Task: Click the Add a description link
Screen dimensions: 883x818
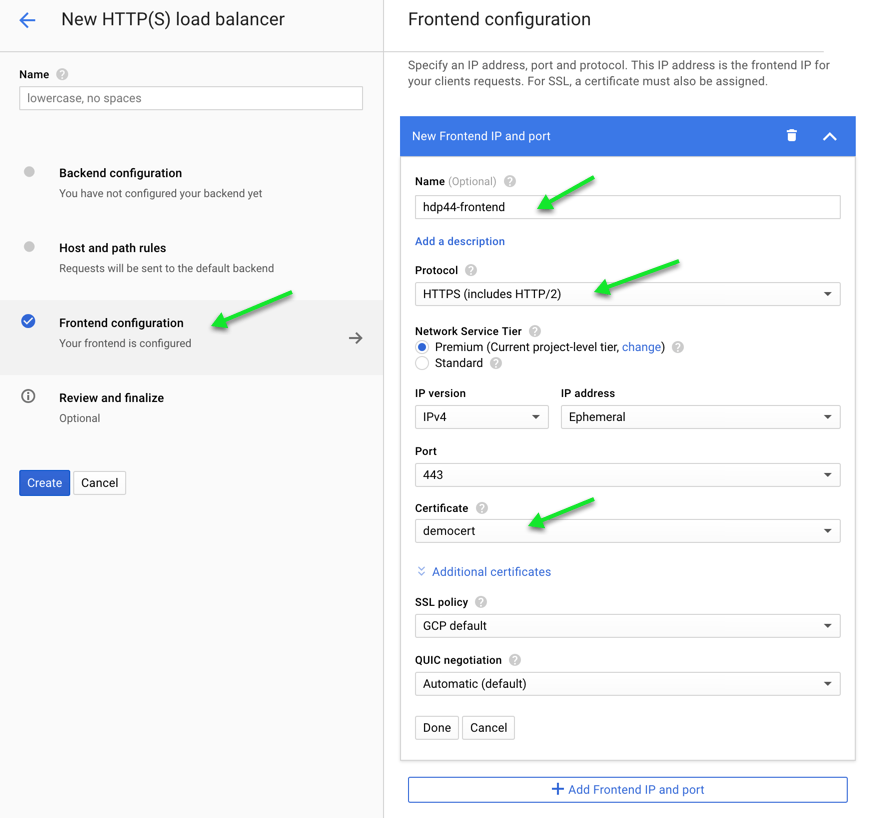Action: 460,241
